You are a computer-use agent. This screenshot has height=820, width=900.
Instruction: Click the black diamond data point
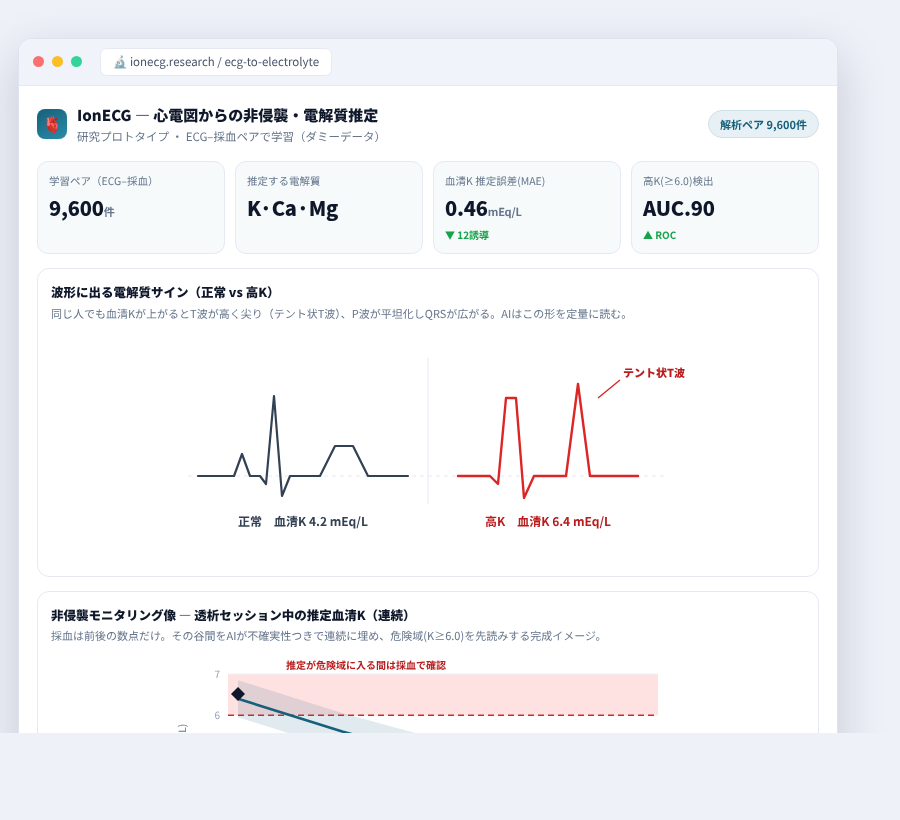coord(238,694)
